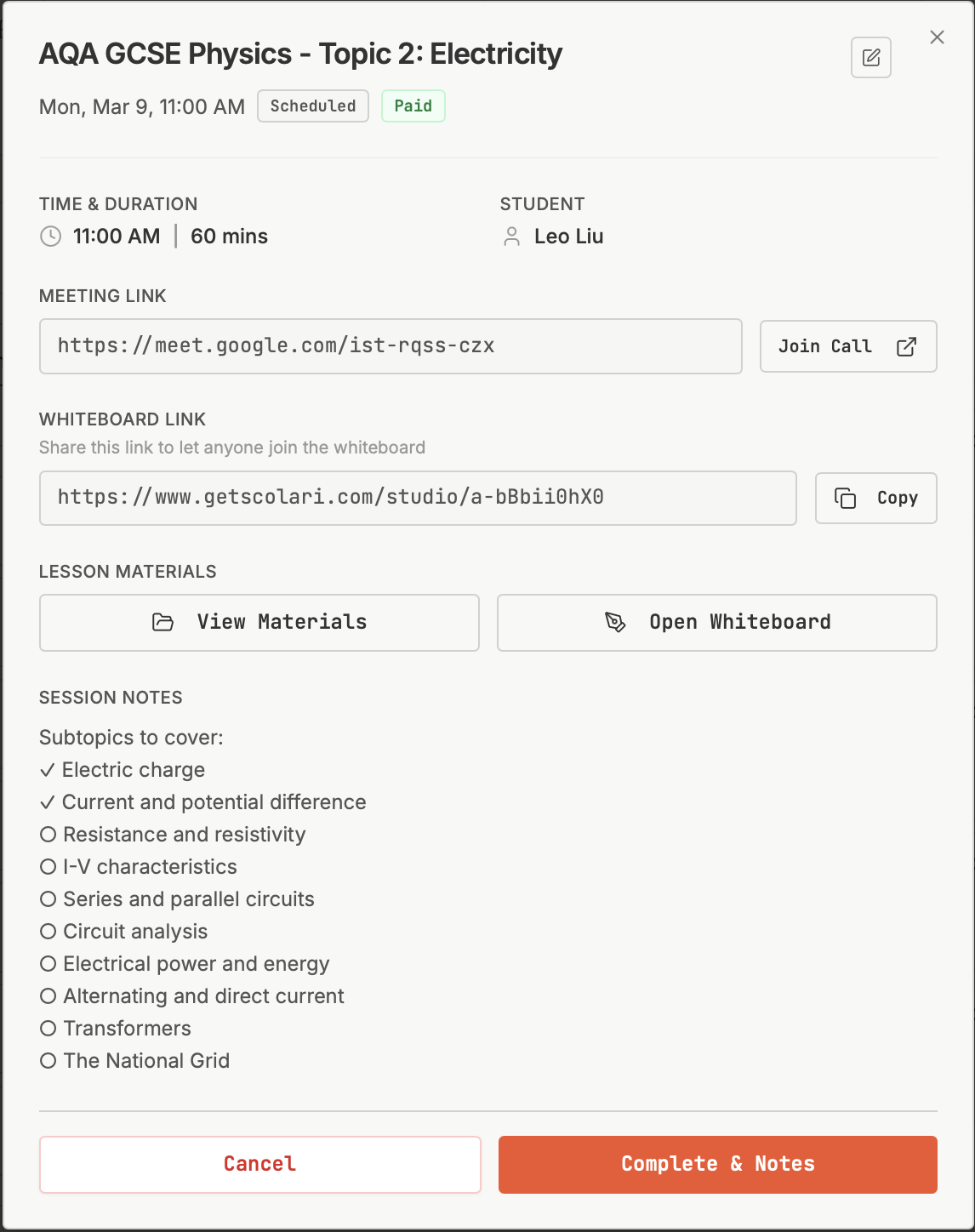975x1232 pixels.
Task: Click the pen icon in Open Whiteboard
Action: (x=615, y=622)
